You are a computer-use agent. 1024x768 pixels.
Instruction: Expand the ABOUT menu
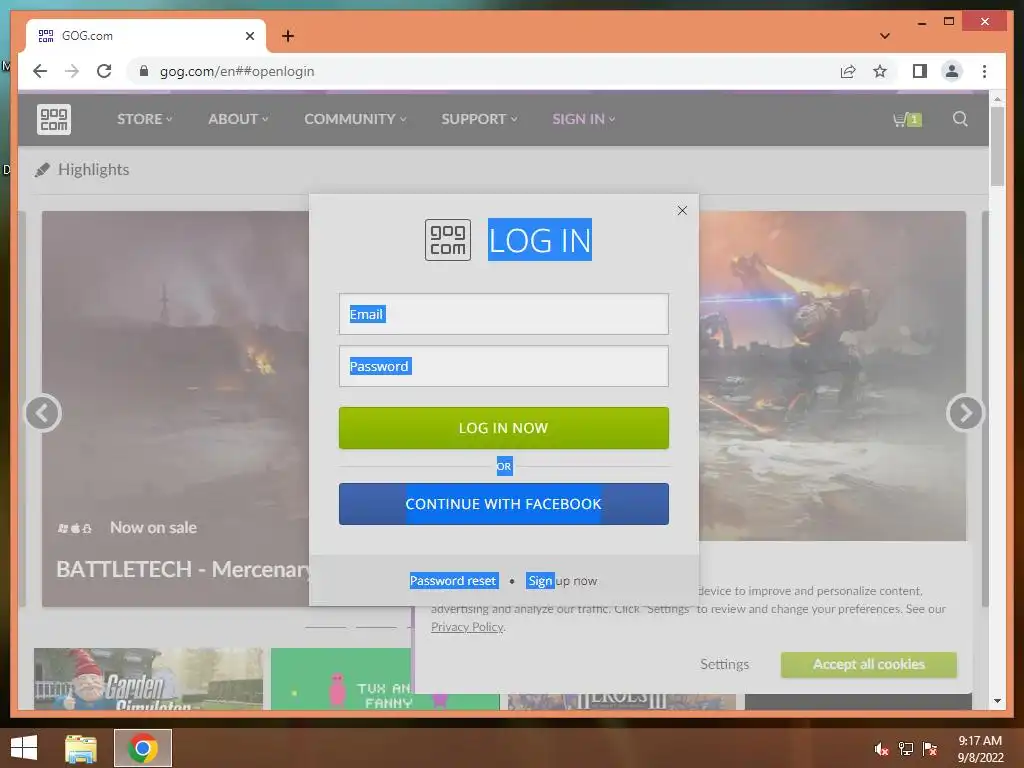238,119
